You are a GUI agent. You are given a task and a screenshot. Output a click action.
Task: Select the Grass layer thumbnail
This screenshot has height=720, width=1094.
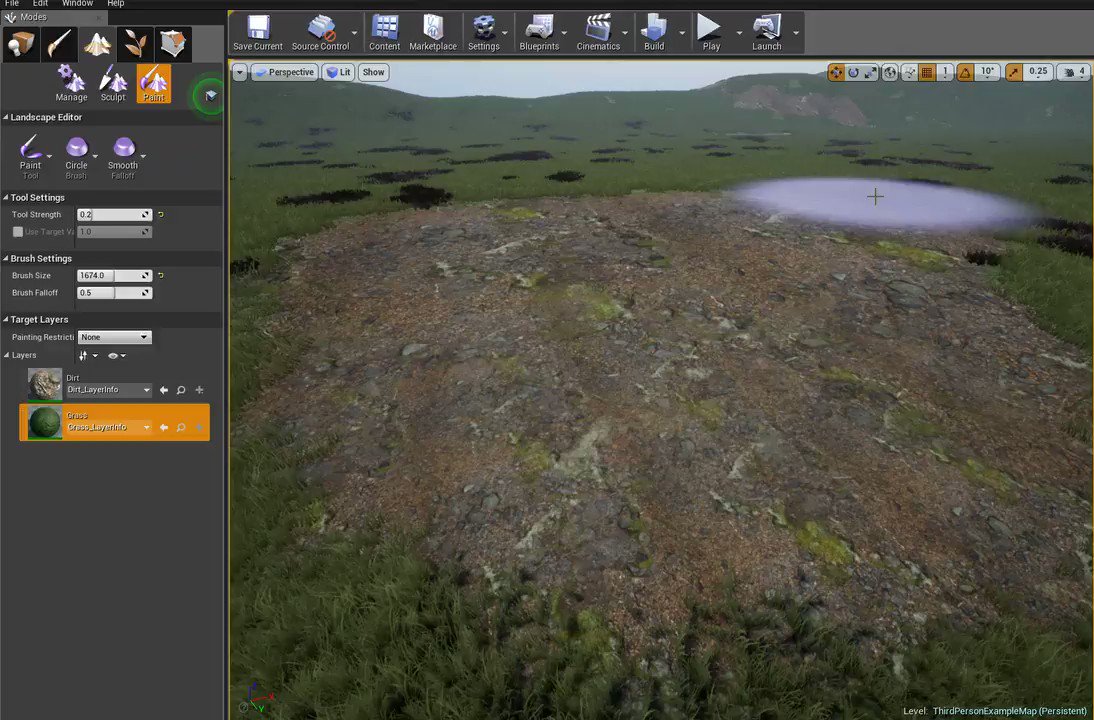click(45, 422)
